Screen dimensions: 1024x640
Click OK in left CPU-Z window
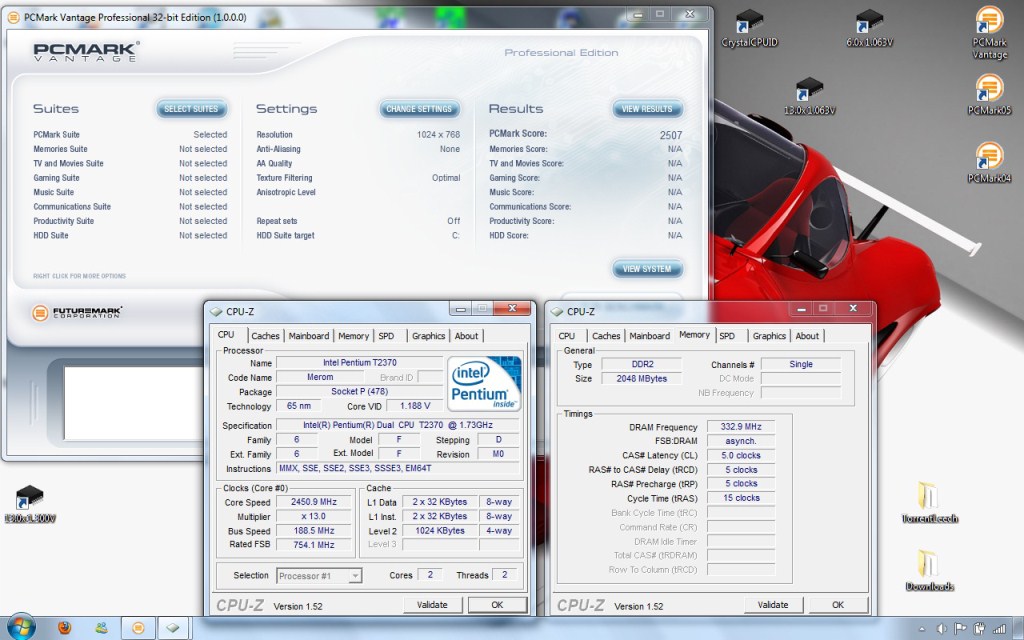[x=498, y=605]
